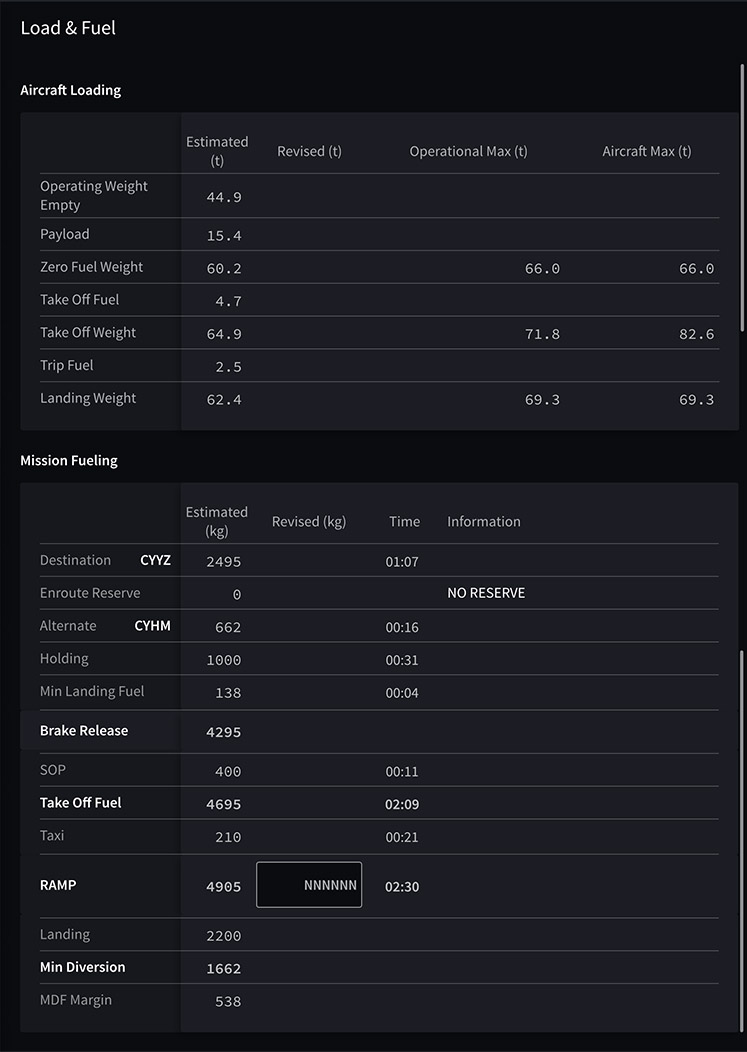
Task: Select the alternate airport code CYHM
Action: pyautogui.click(x=152, y=626)
